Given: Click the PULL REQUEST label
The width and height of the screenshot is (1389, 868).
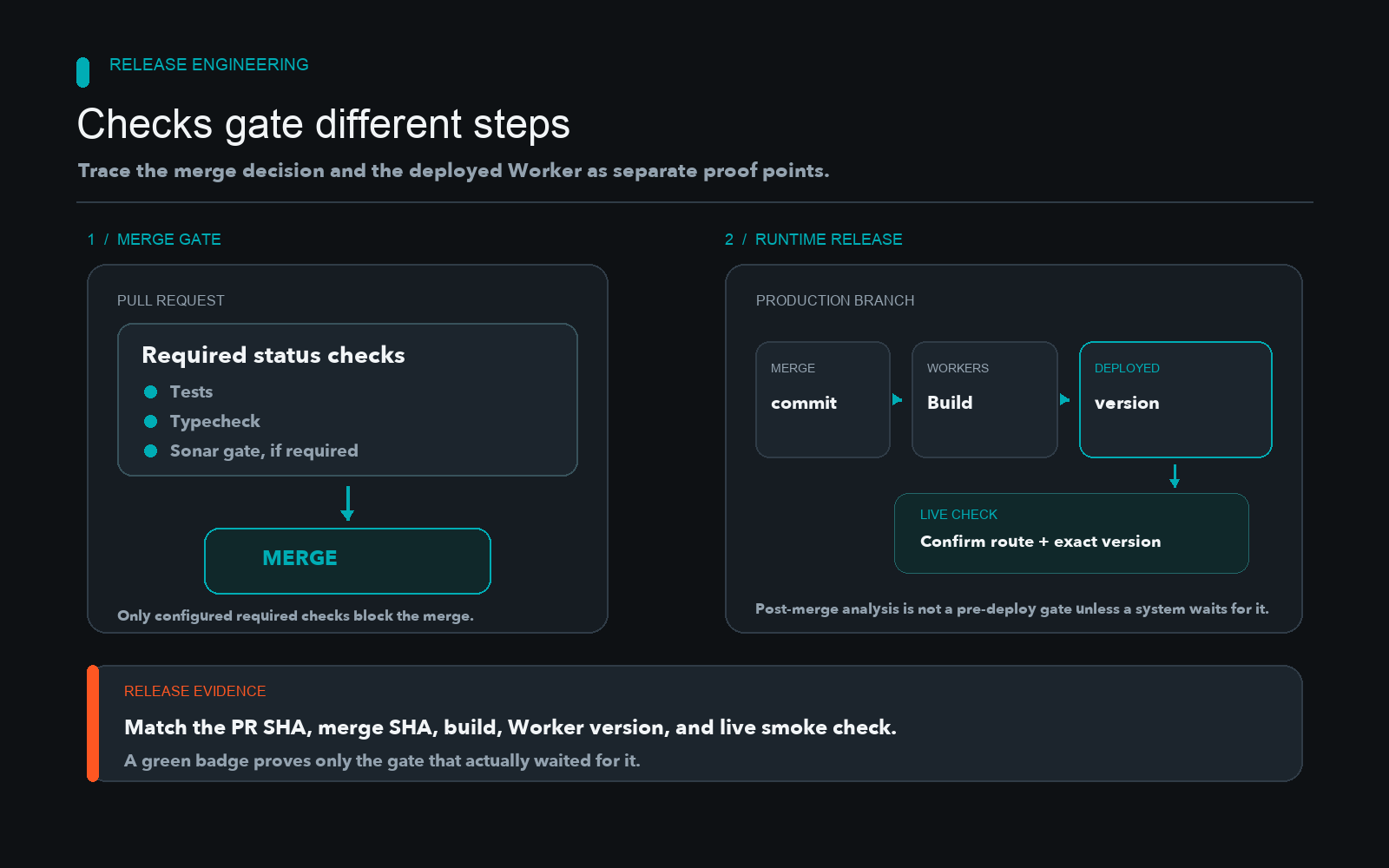Looking at the screenshot, I should (x=171, y=300).
